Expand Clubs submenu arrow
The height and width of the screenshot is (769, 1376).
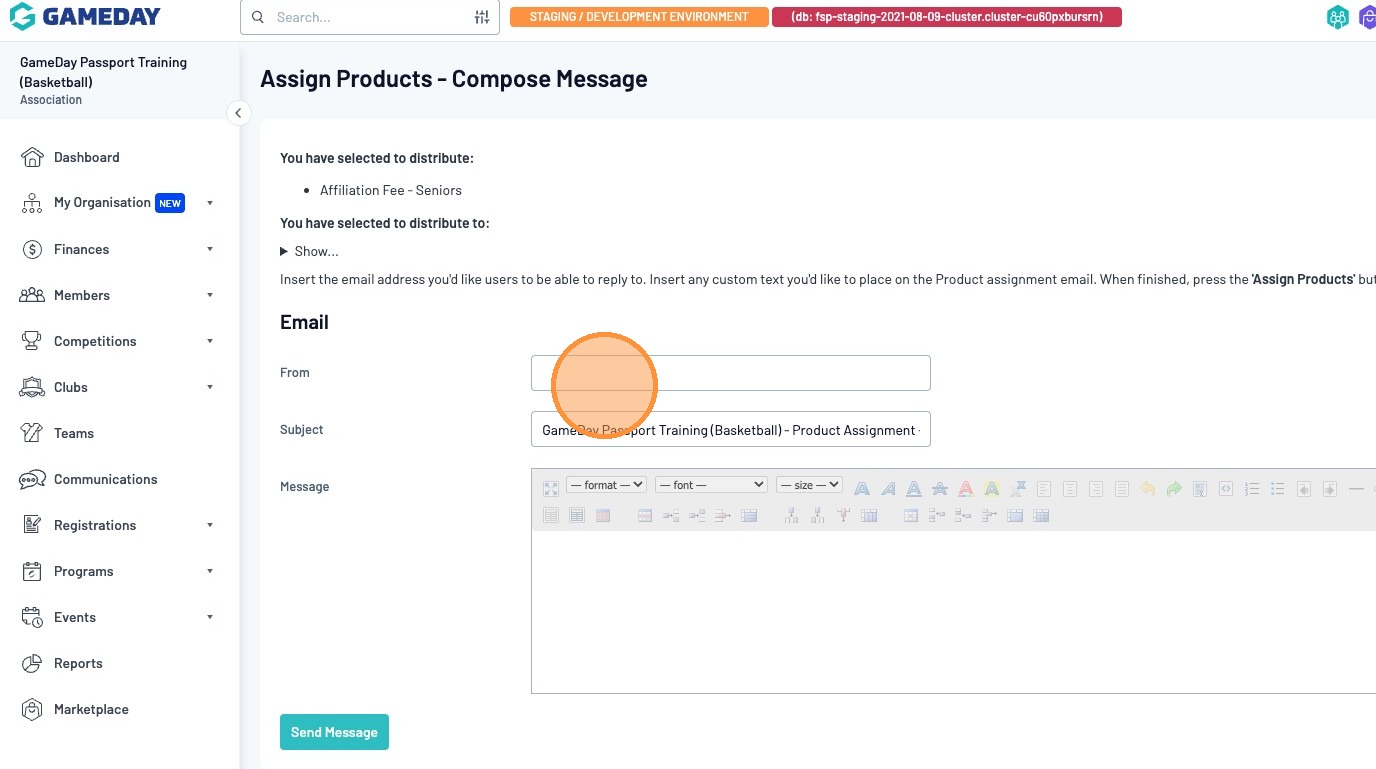pyautogui.click(x=210, y=387)
